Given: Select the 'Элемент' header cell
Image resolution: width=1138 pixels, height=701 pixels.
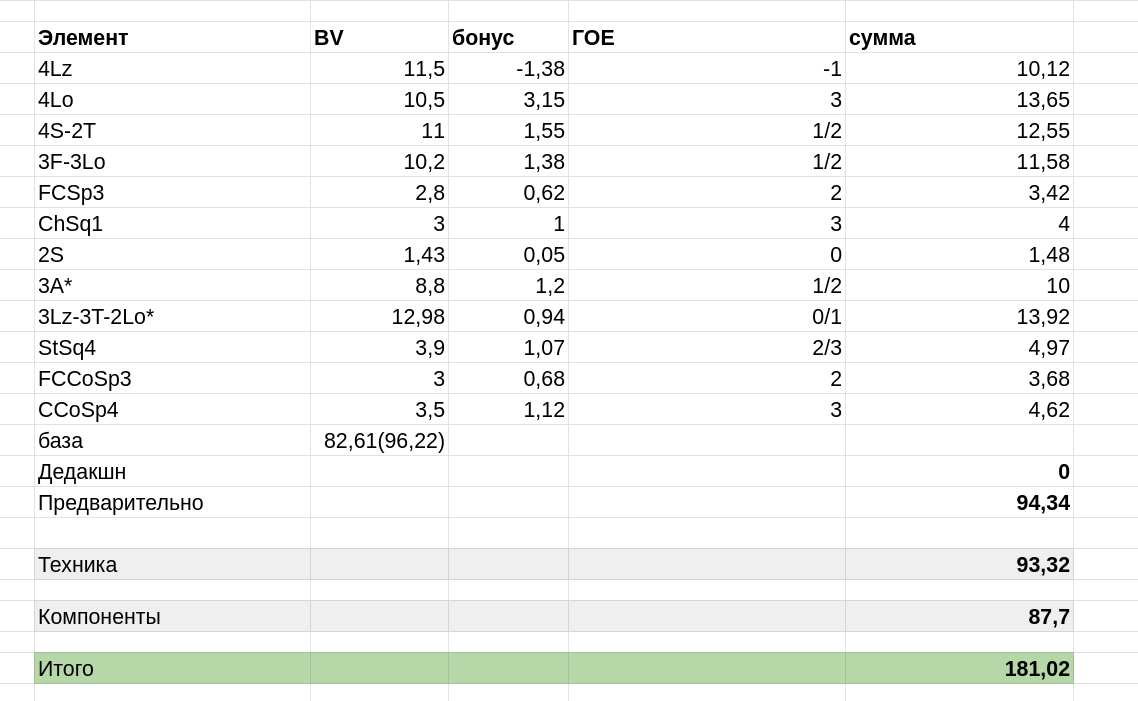Looking at the screenshot, I should (x=172, y=38).
